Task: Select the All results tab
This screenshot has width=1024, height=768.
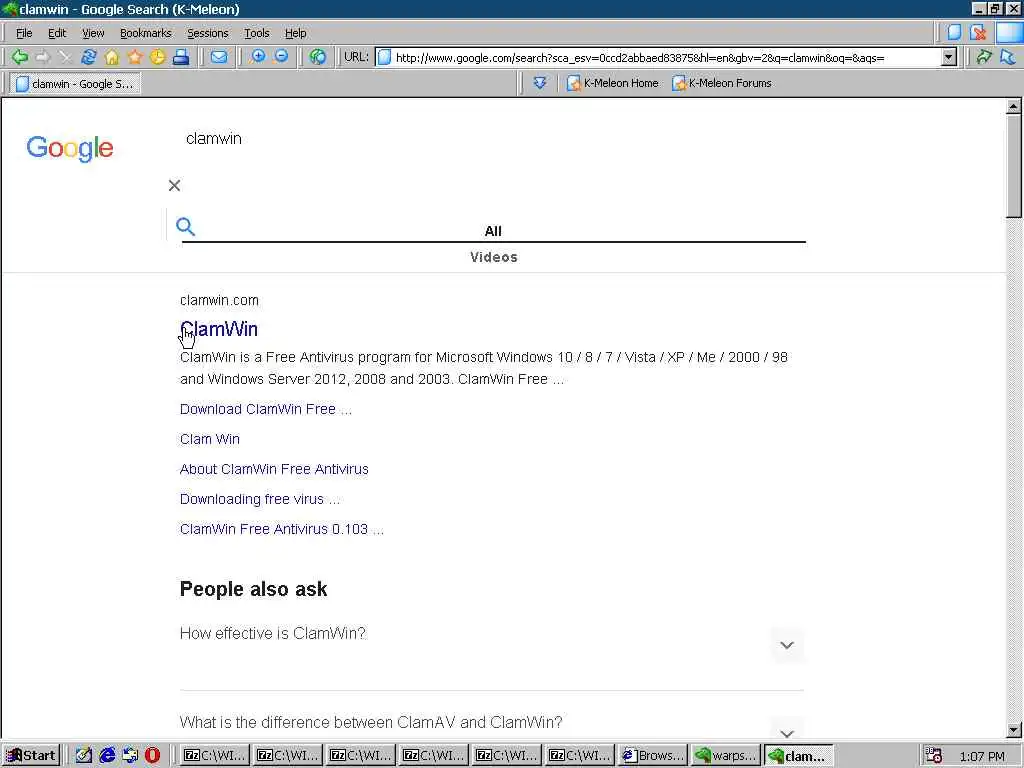Action: (493, 231)
